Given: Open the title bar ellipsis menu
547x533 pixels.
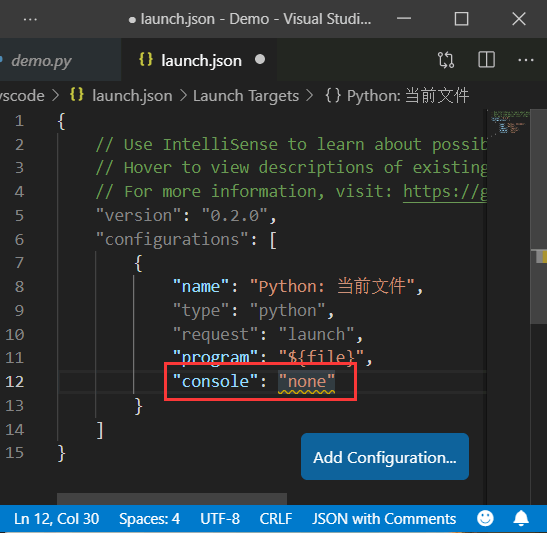Looking at the screenshot, I should click(30, 20).
